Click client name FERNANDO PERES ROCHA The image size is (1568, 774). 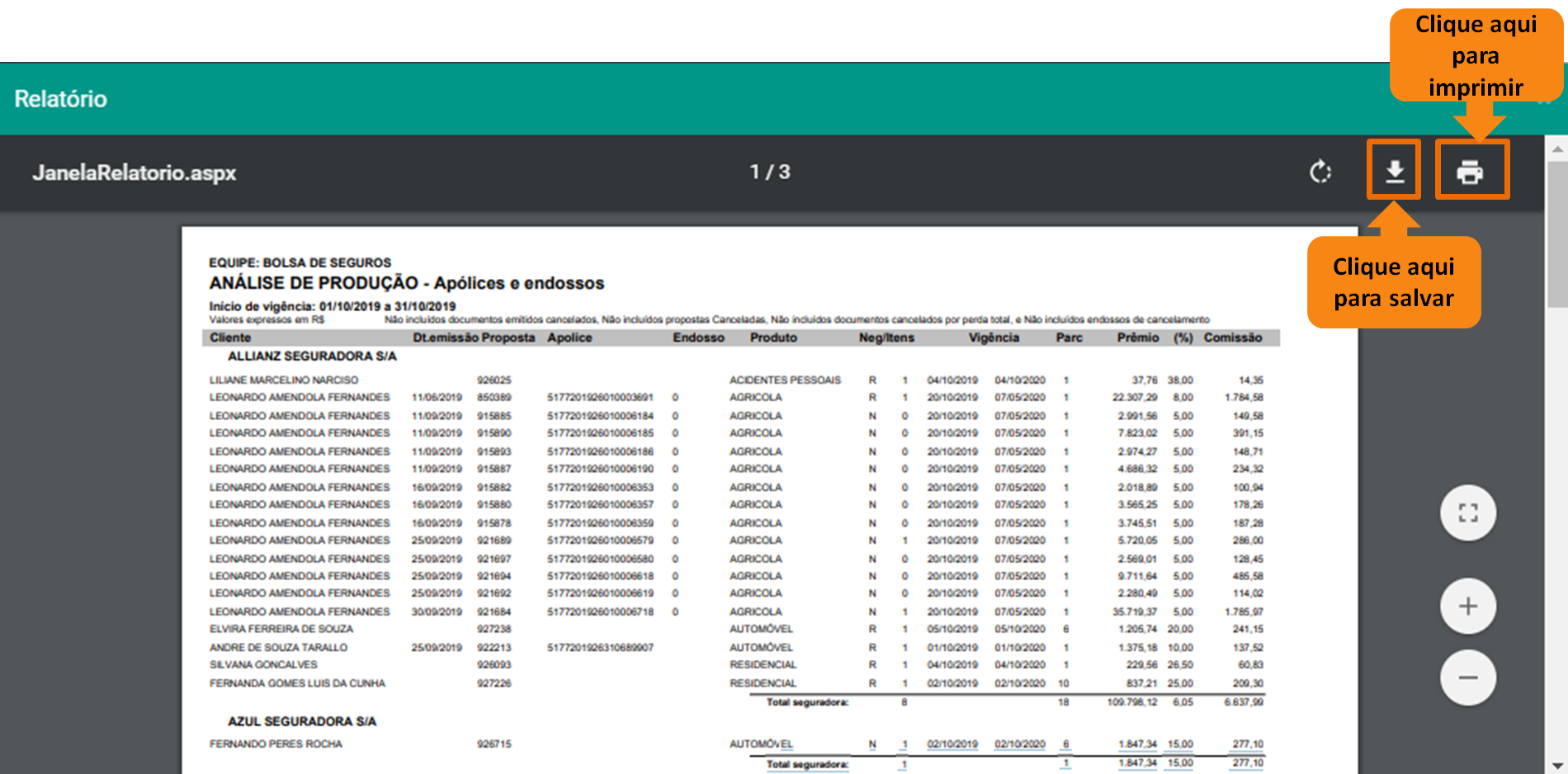coord(276,744)
